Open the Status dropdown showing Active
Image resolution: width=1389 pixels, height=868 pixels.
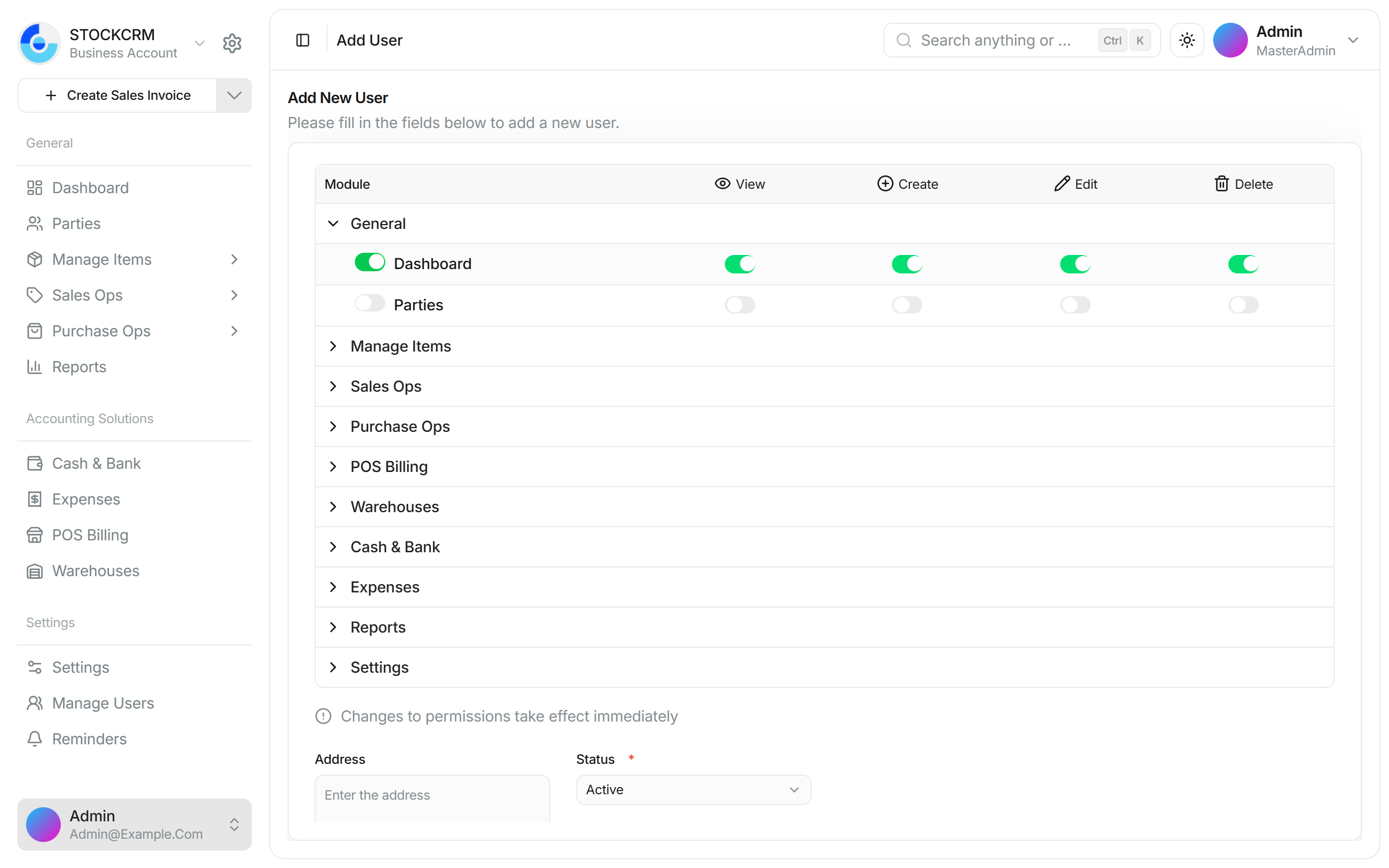pos(693,789)
